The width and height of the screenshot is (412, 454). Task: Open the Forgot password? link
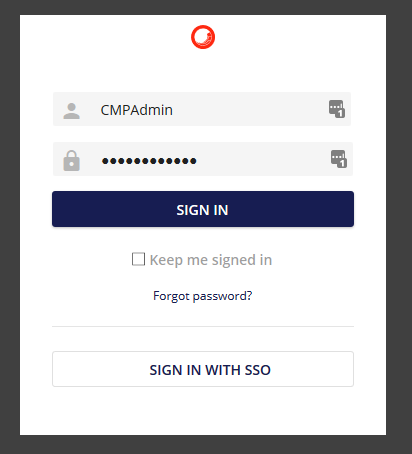click(x=203, y=296)
